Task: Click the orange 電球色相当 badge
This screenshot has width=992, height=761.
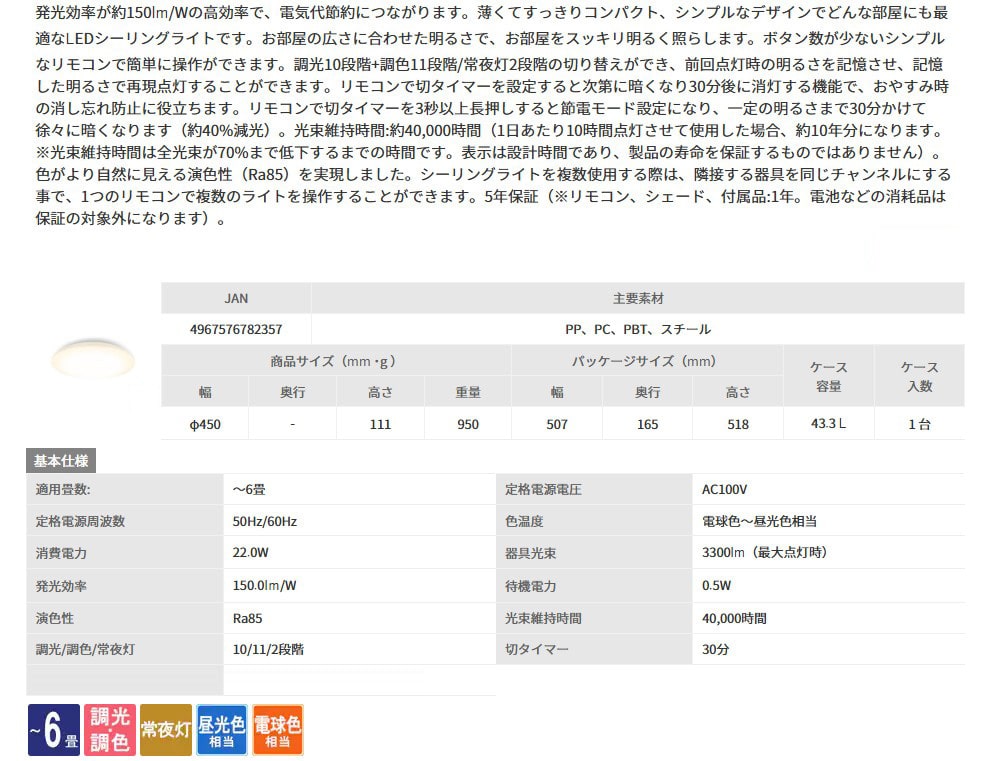Action: pos(277,730)
